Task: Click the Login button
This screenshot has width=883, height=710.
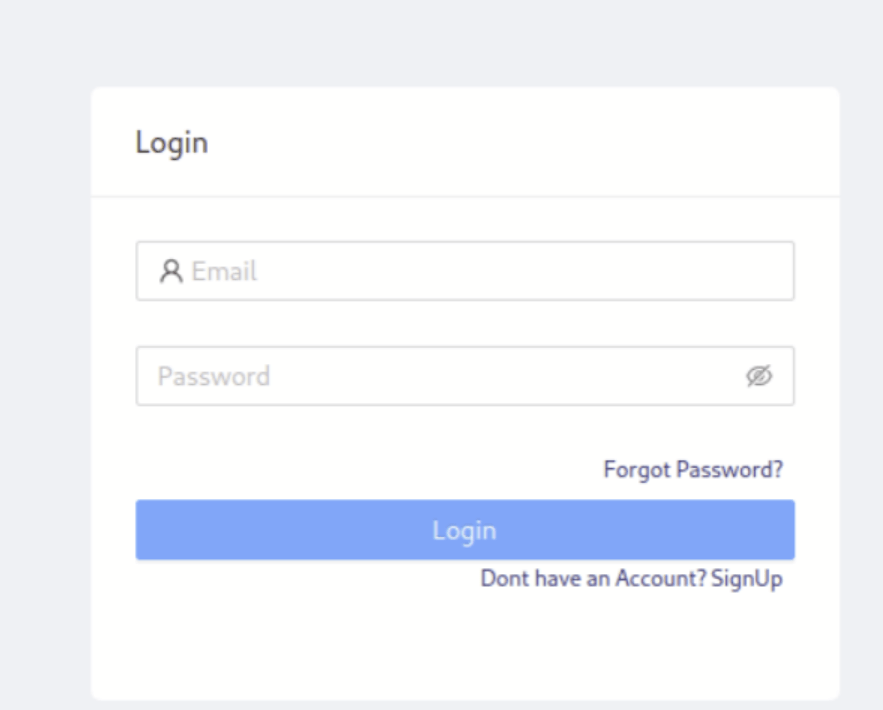Action: click(465, 529)
